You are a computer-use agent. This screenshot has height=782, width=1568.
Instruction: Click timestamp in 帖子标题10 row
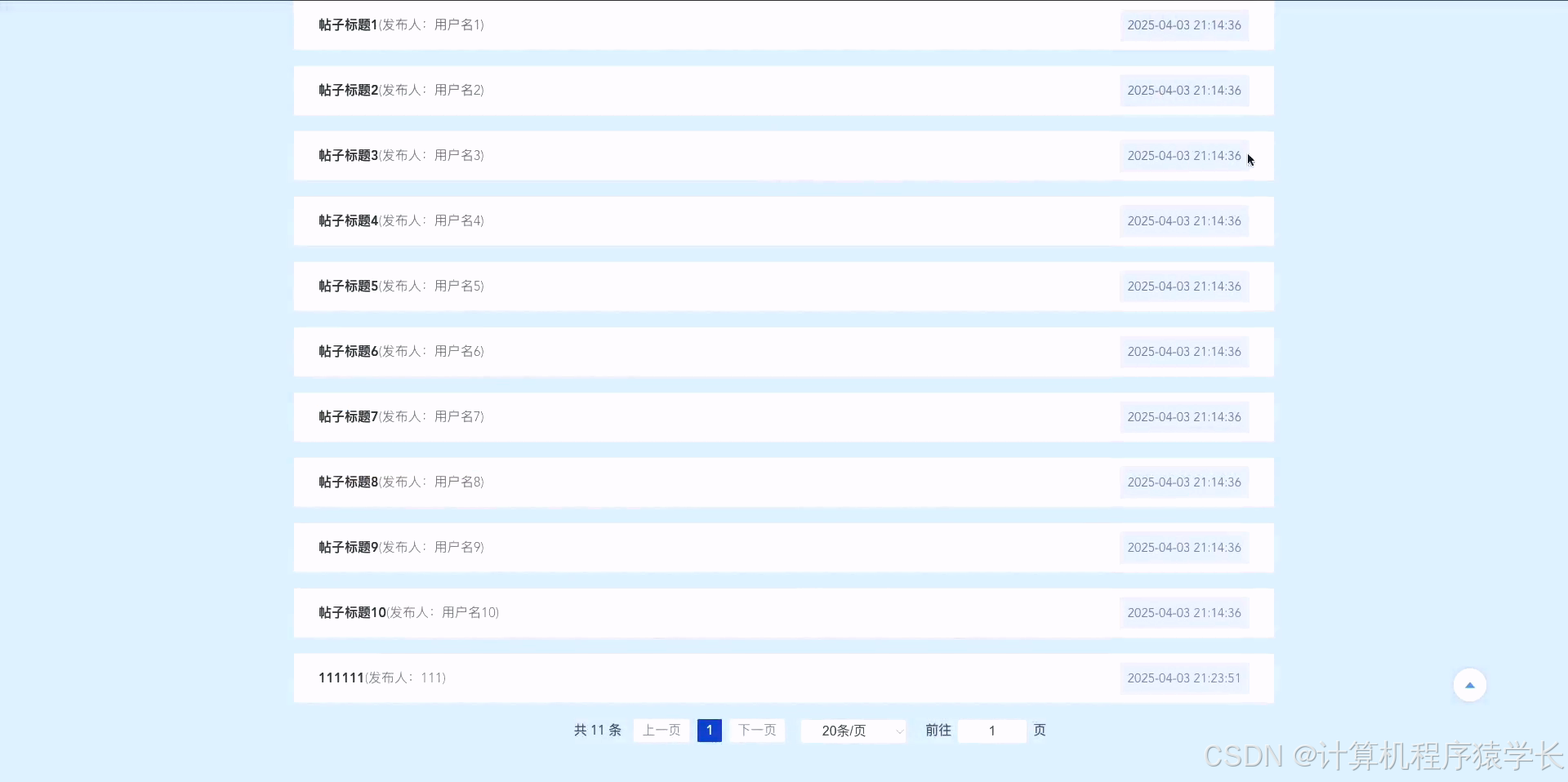(1184, 613)
